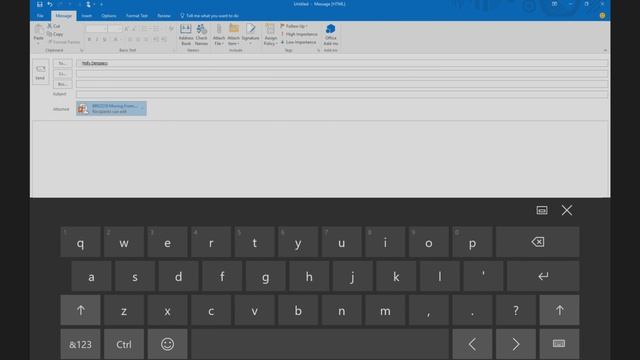
Task: Click the Bcc... button
Action: click(62, 84)
